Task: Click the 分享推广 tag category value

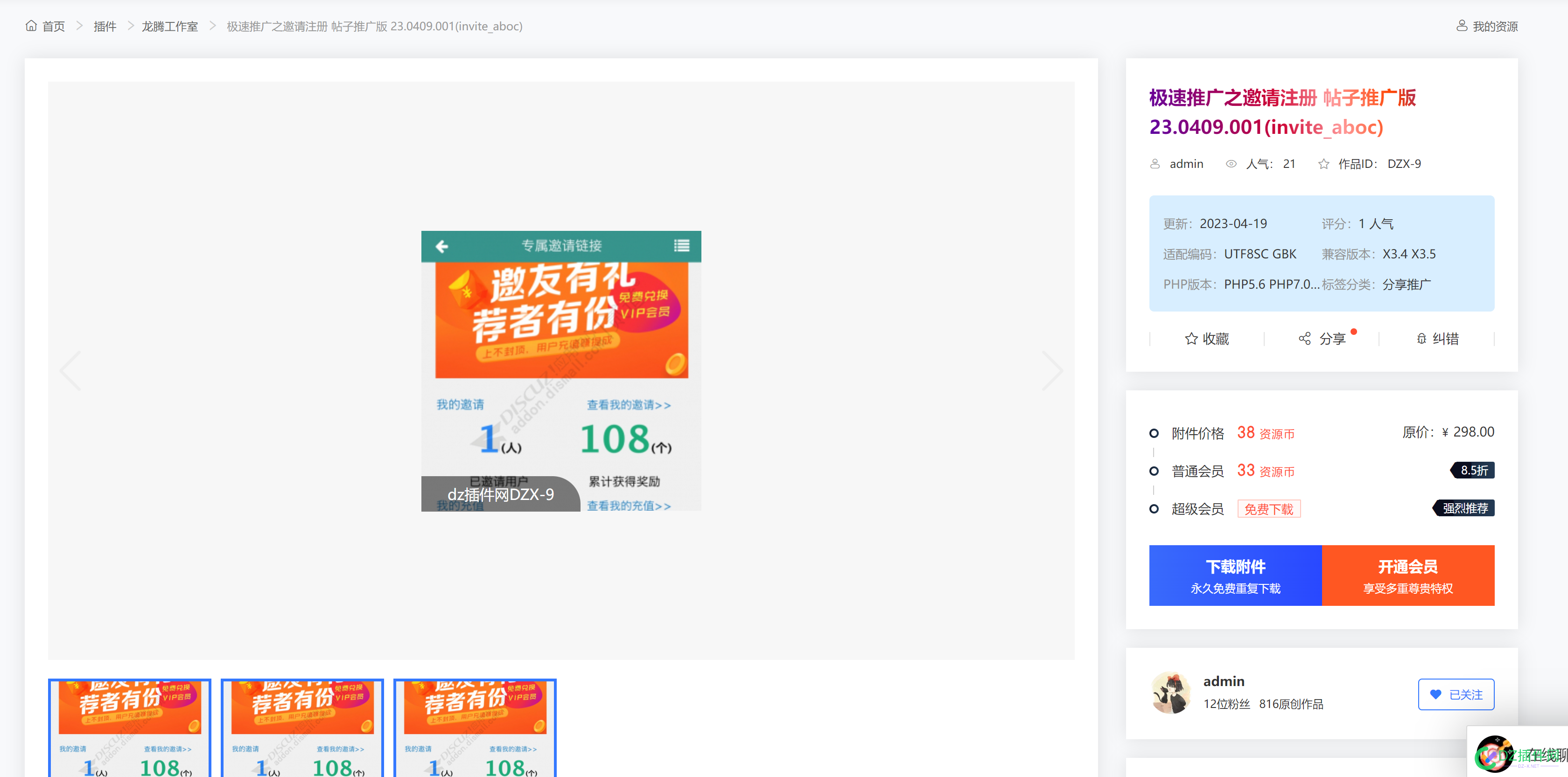Action: tap(1407, 284)
